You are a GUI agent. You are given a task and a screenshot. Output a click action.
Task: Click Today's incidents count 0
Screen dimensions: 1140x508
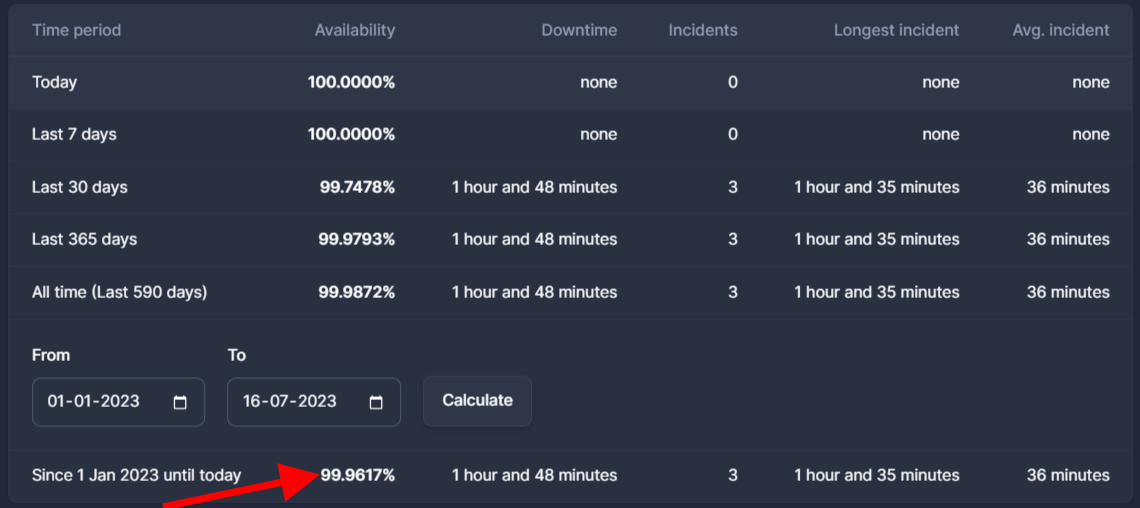point(733,83)
